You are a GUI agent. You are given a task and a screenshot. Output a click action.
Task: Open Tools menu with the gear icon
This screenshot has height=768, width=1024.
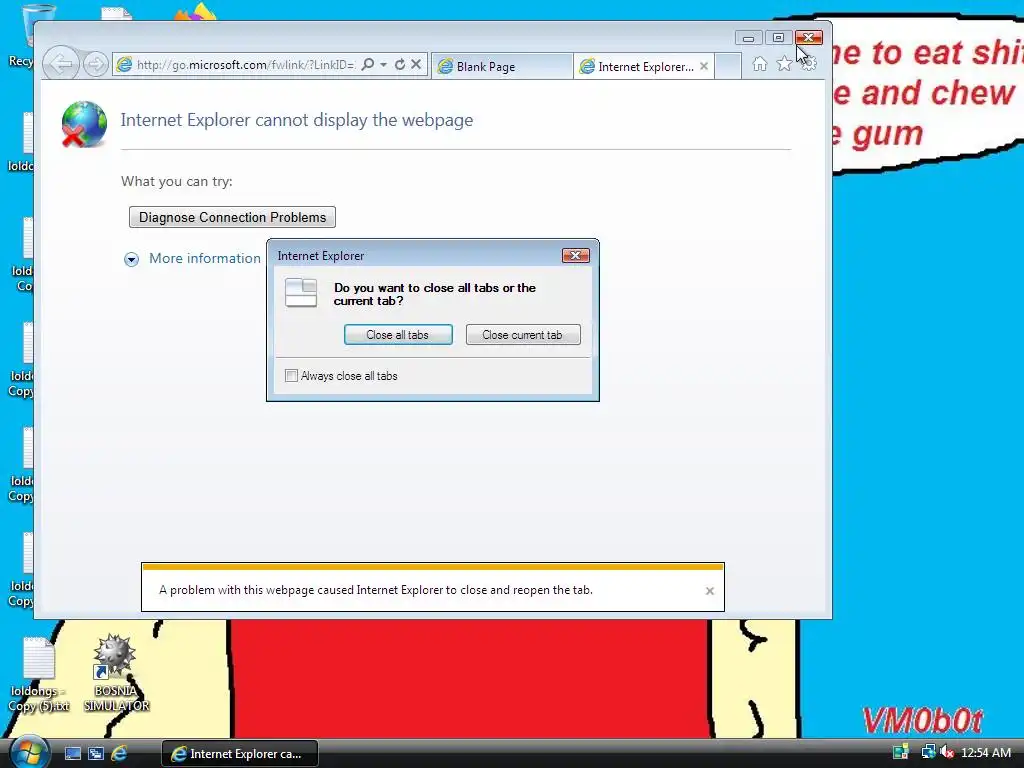(x=808, y=64)
